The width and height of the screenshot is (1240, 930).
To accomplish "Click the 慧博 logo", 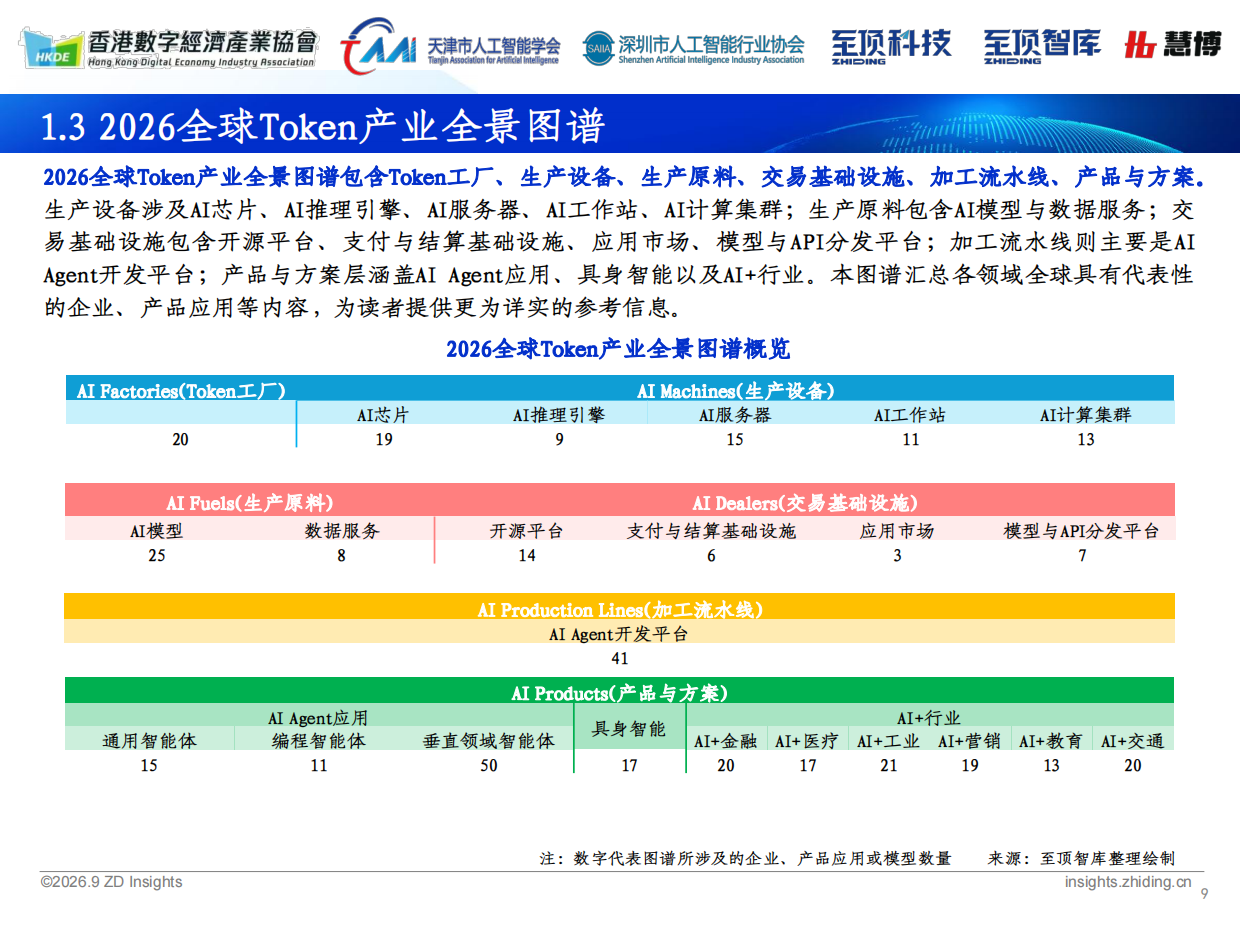I will (1173, 44).
